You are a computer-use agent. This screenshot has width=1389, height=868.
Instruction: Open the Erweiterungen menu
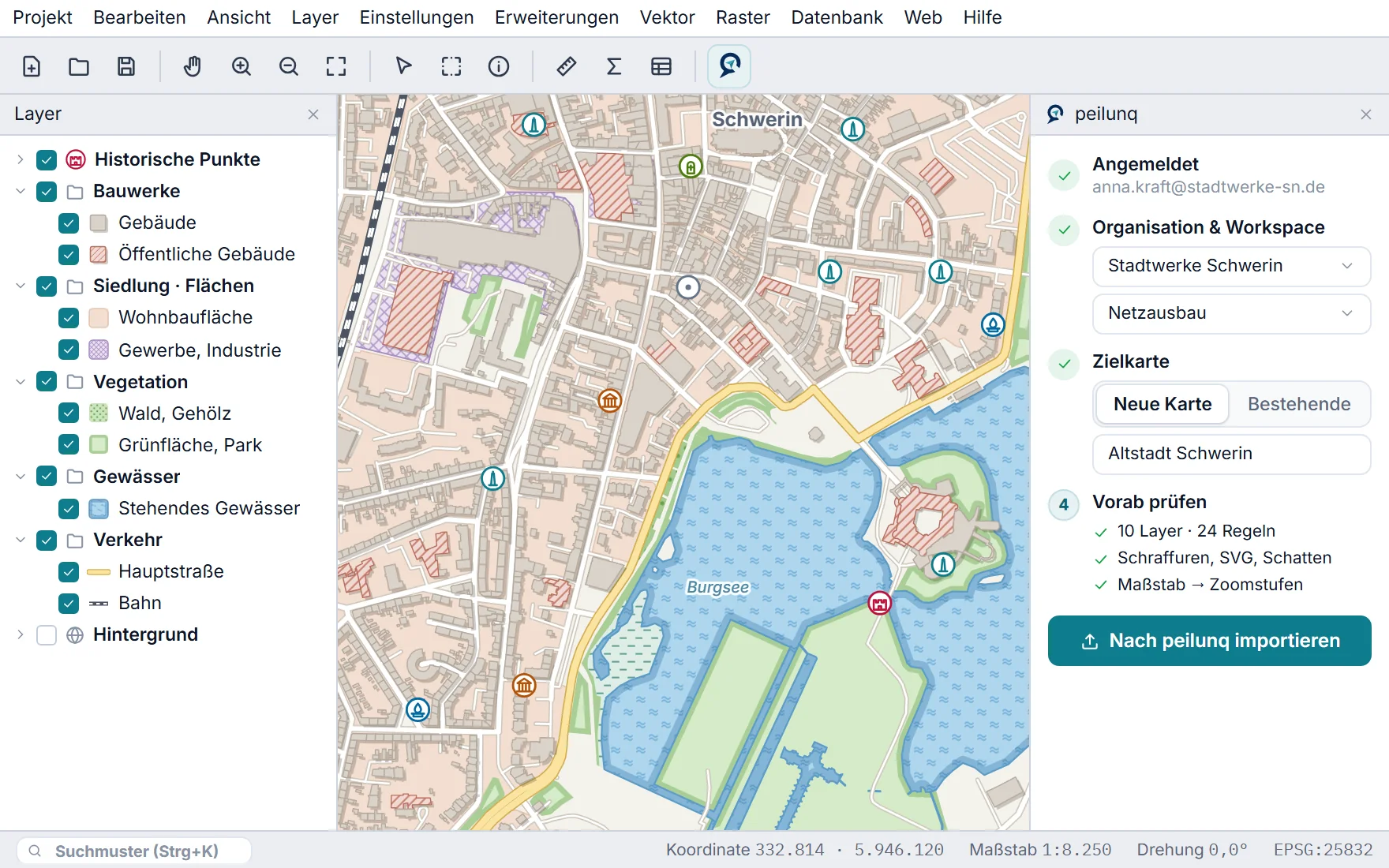click(556, 17)
